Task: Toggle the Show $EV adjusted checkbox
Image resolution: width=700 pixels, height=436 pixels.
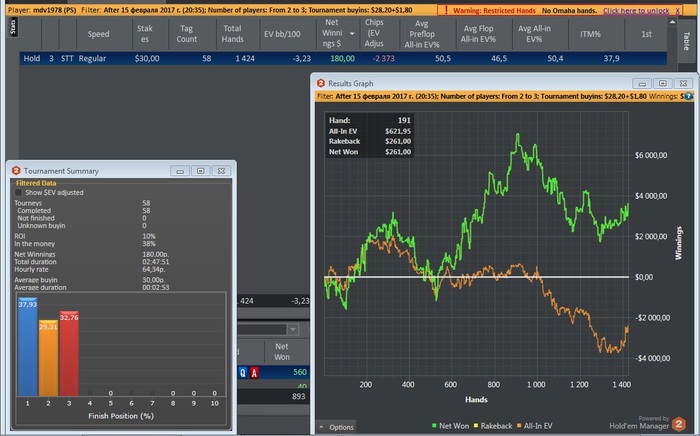Action: [18, 192]
